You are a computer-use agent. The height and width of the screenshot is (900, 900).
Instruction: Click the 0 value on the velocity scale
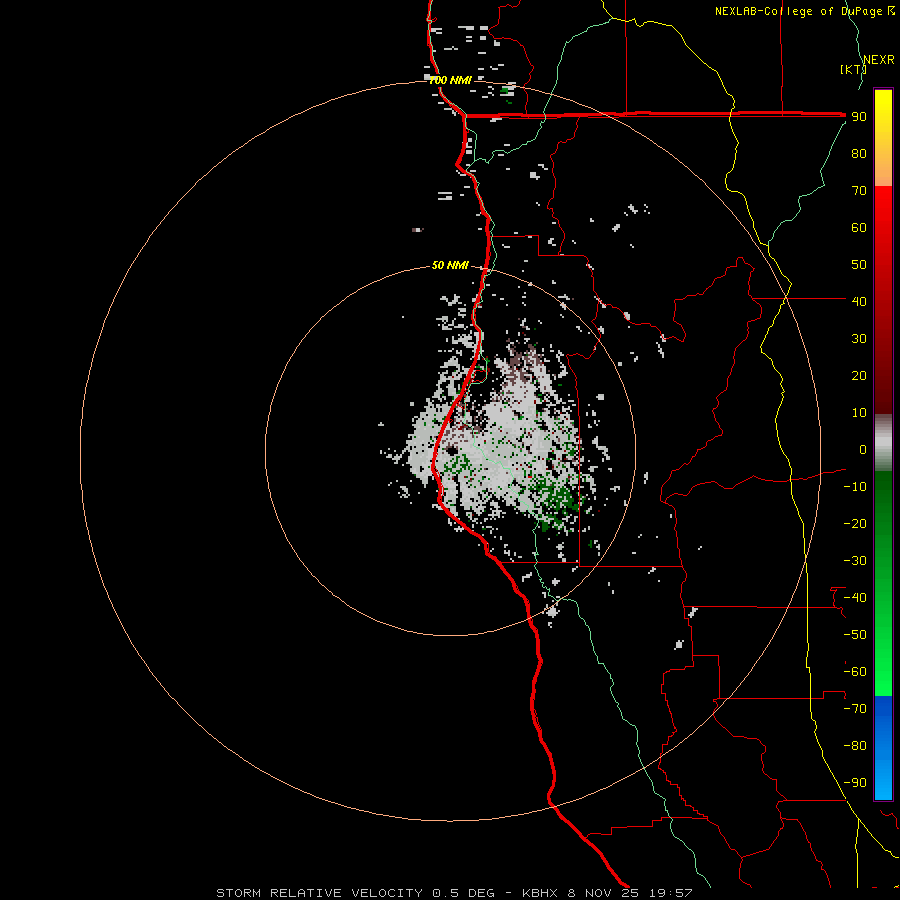(x=863, y=449)
